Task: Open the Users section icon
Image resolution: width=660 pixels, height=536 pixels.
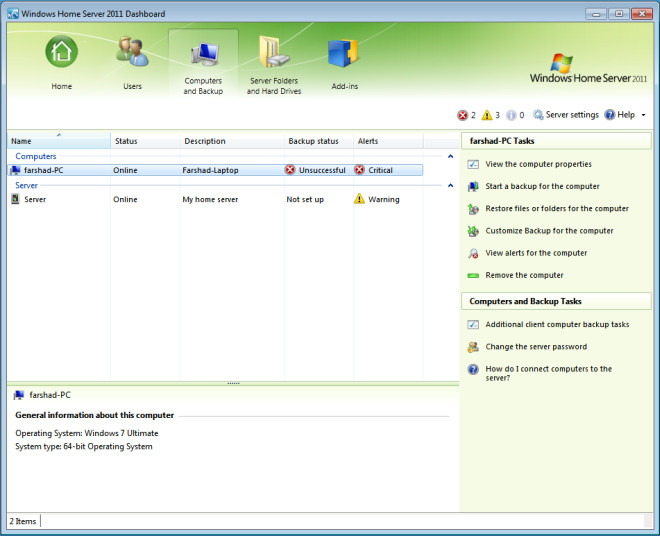Action: click(x=132, y=52)
